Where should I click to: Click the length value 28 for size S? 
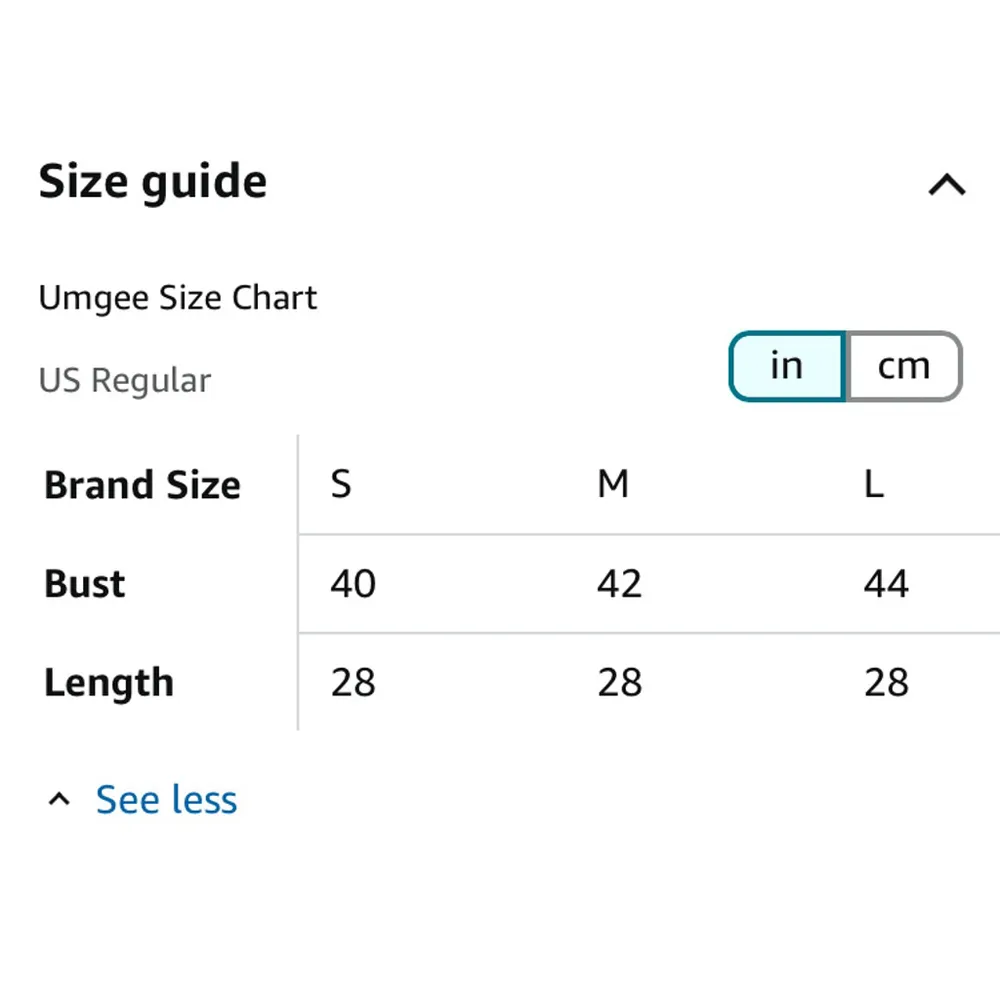tap(353, 683)
